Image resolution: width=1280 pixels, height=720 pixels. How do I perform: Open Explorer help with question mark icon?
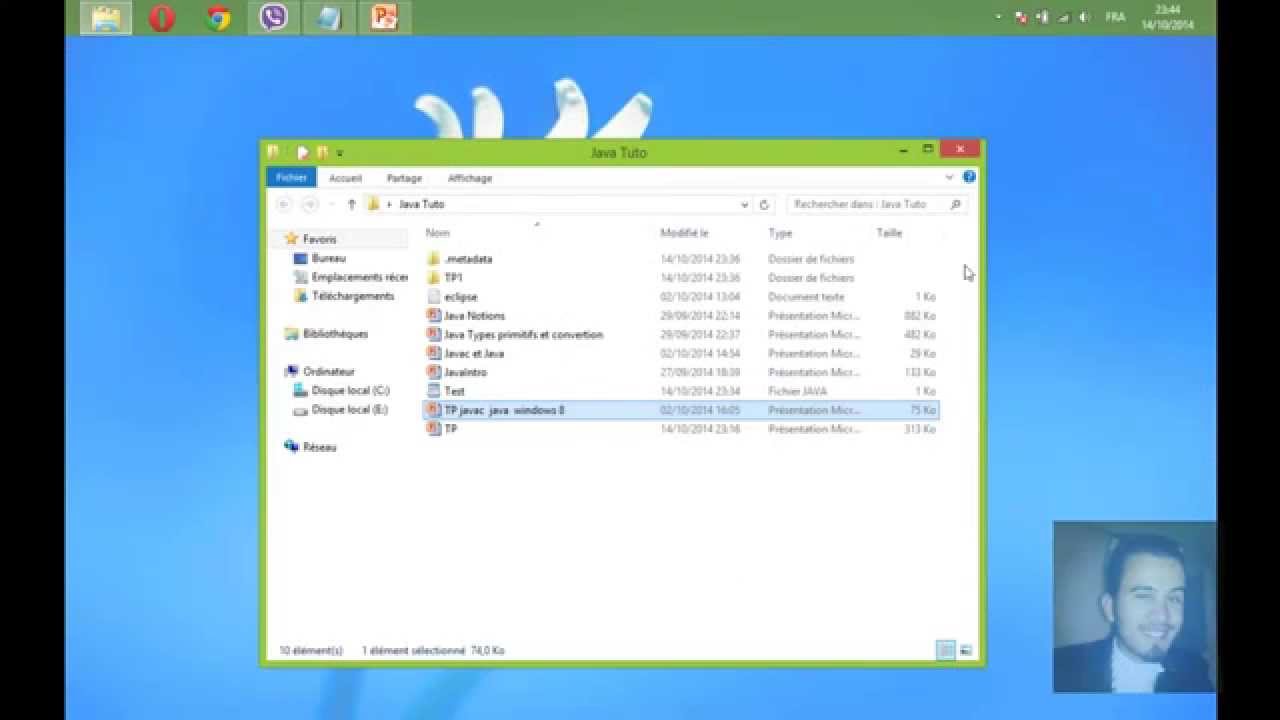(969, 177)
